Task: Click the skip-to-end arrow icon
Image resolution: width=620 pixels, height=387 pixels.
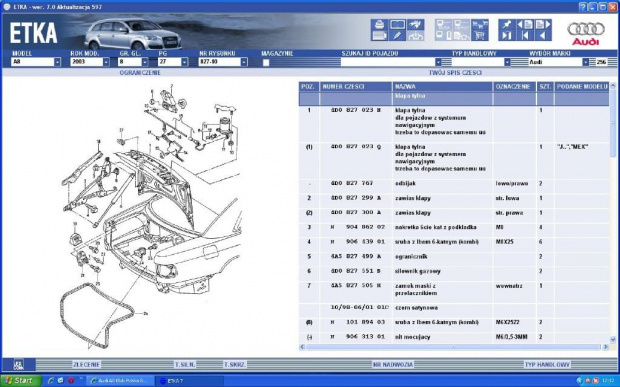Action: click(x=507, y=36)
